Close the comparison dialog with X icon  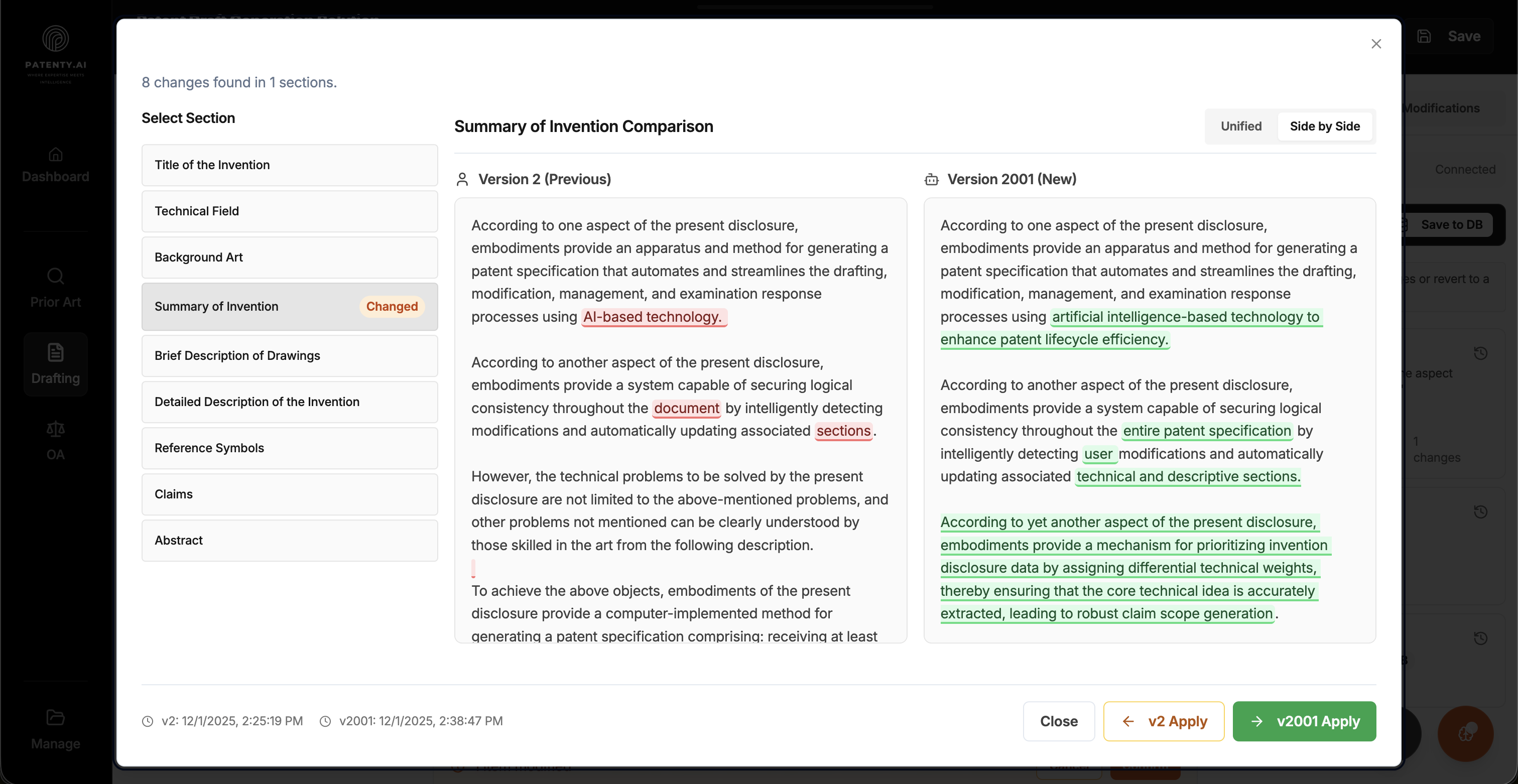[x=1376, y=44]
